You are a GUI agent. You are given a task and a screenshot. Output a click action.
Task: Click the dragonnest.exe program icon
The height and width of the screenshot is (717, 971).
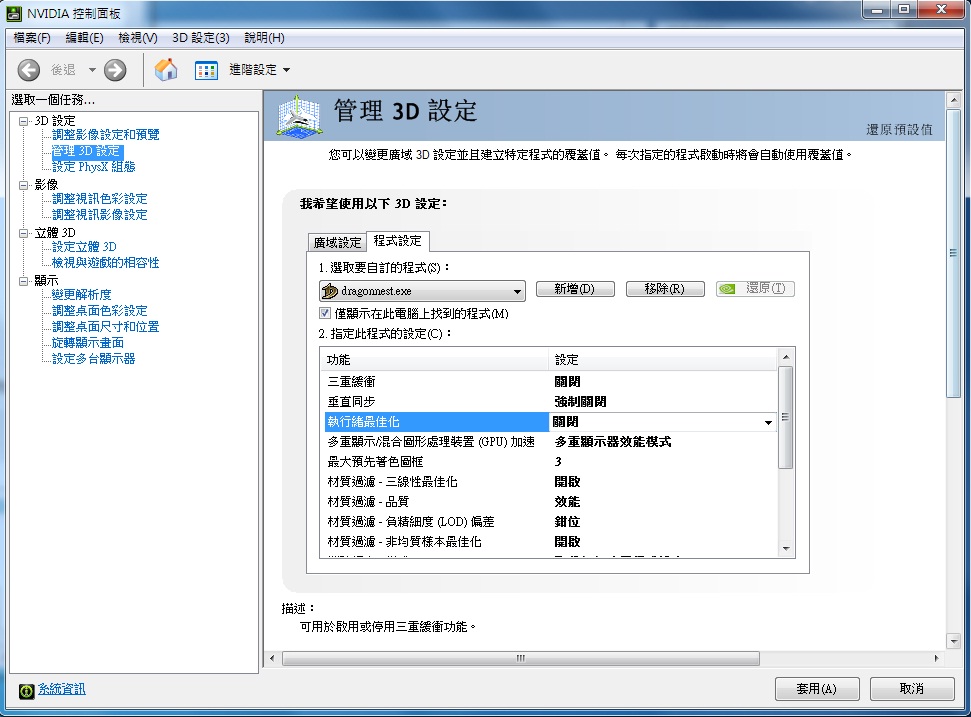(330, 290)
